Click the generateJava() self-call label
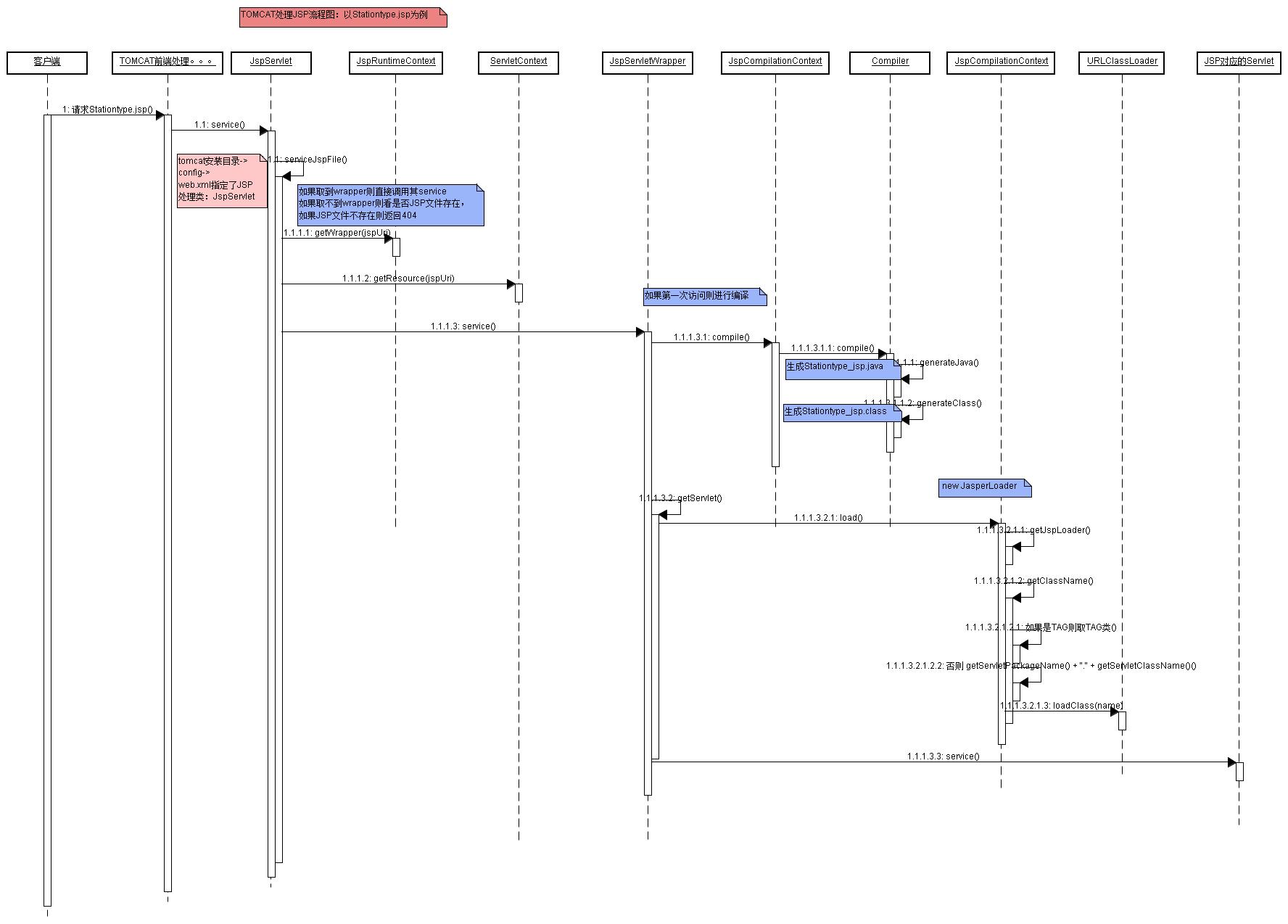 coord(937,363)
